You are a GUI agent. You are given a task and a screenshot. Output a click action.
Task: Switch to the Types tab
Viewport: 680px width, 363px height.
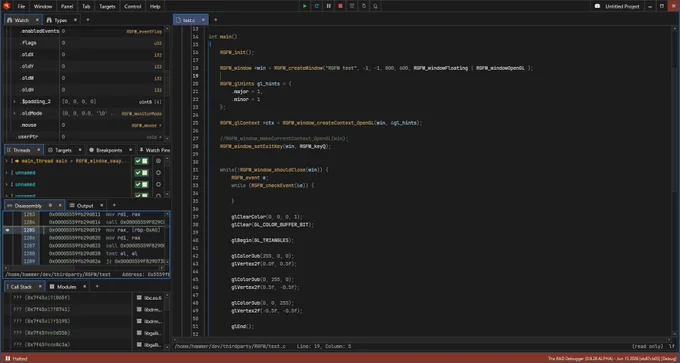61,20
